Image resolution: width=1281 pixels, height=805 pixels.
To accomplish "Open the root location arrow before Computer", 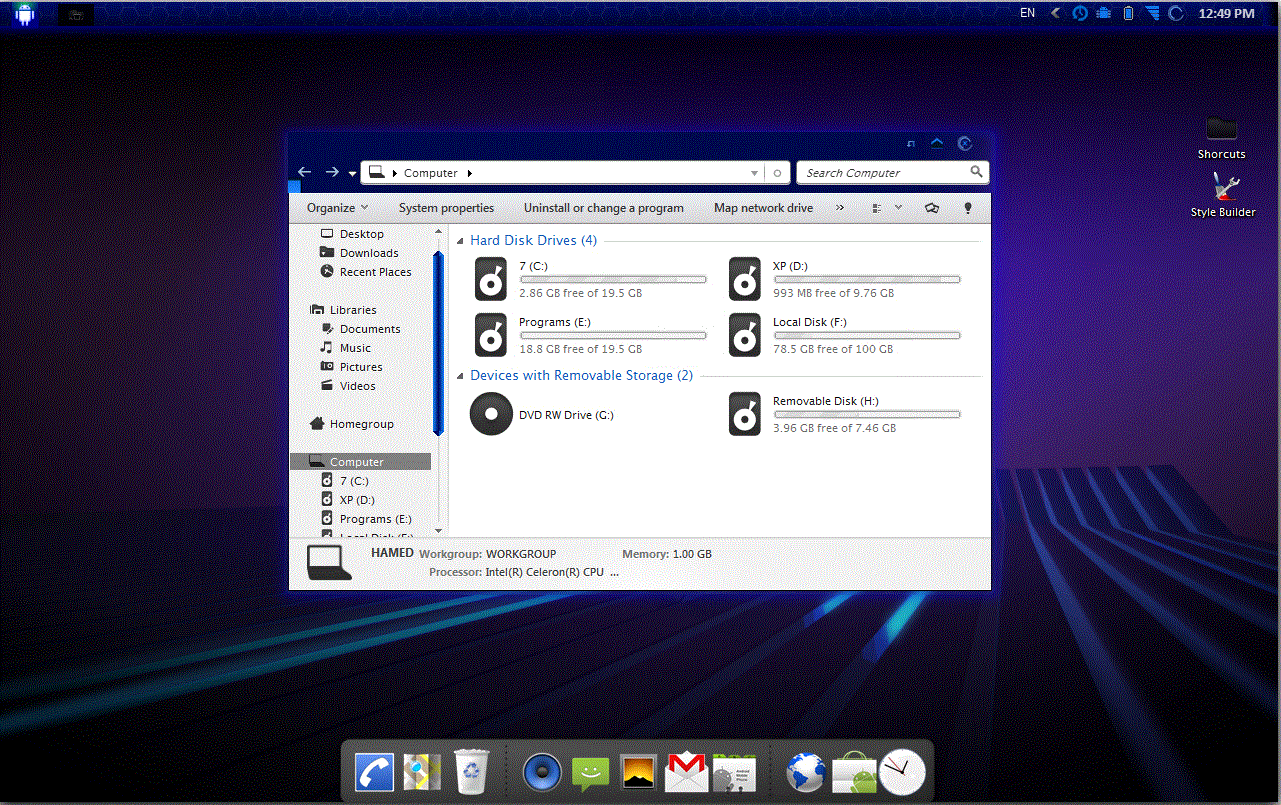I will pyautogui.click(x=394, y=173).
